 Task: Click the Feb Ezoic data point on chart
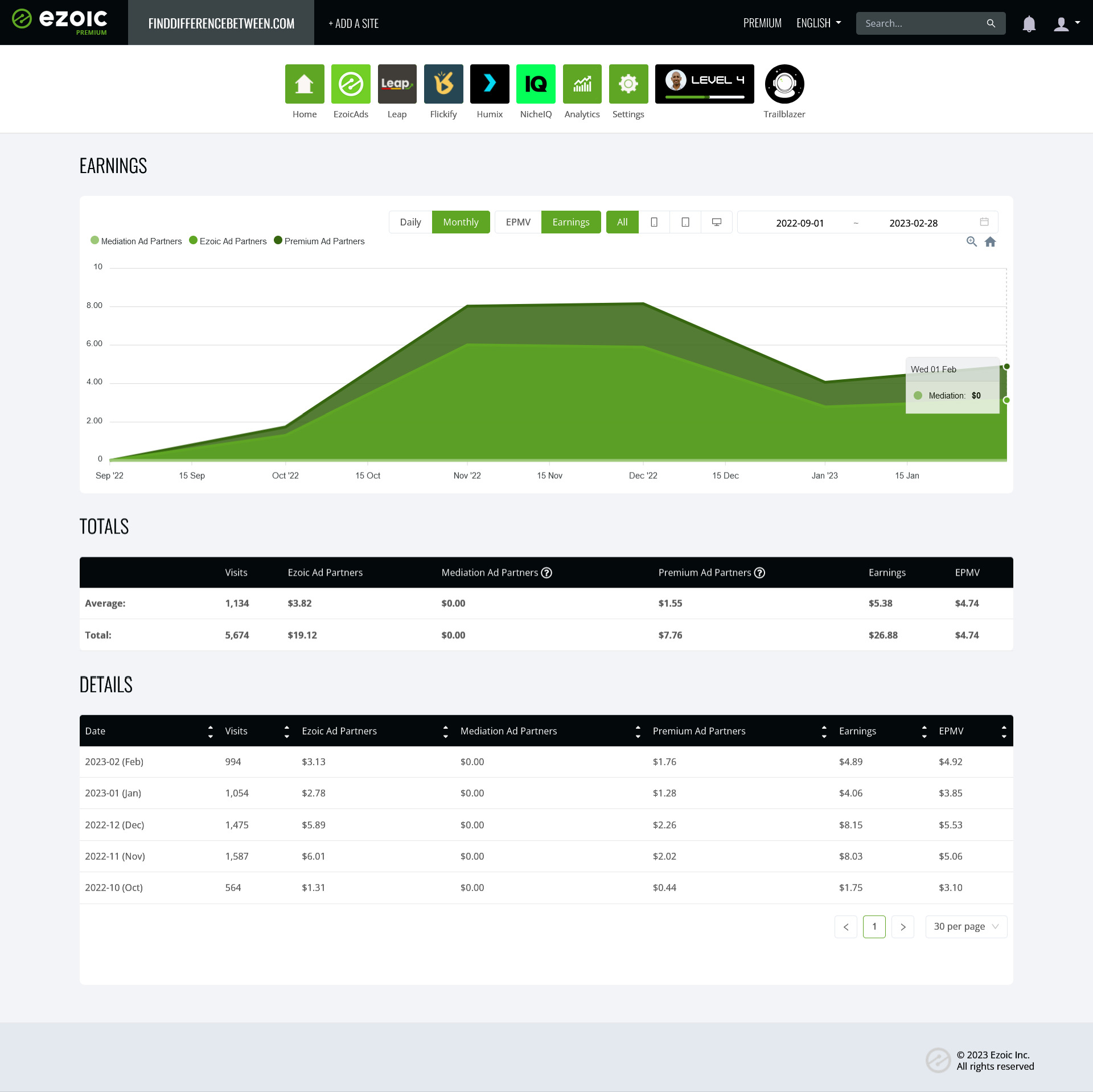point(1006,400)
